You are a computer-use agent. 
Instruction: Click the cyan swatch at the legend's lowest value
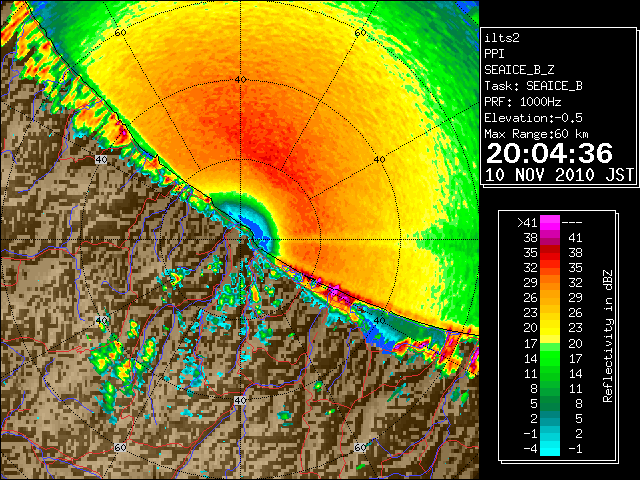(550, 449)
